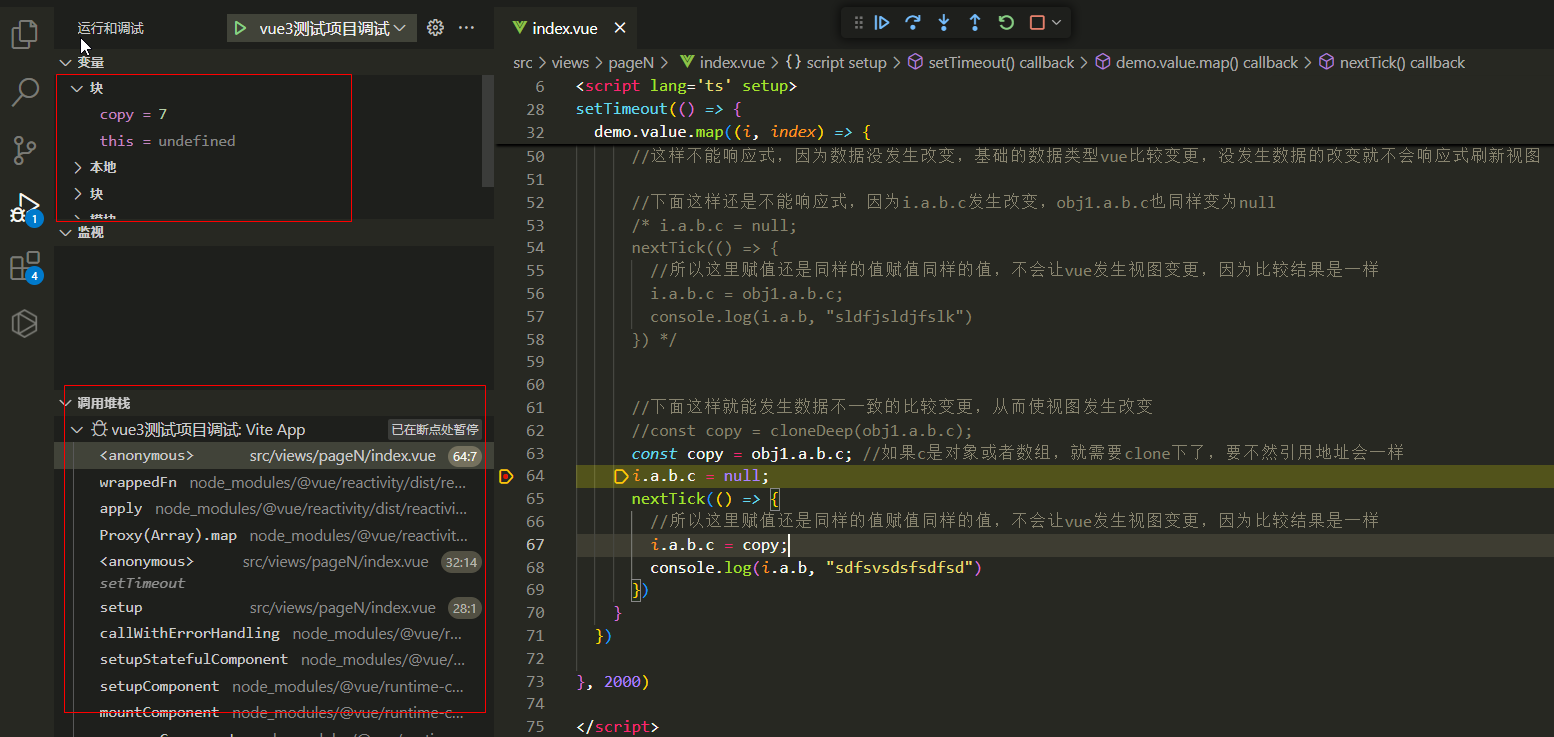Open the hexagon icon view in activity bar

coord(24,324)
